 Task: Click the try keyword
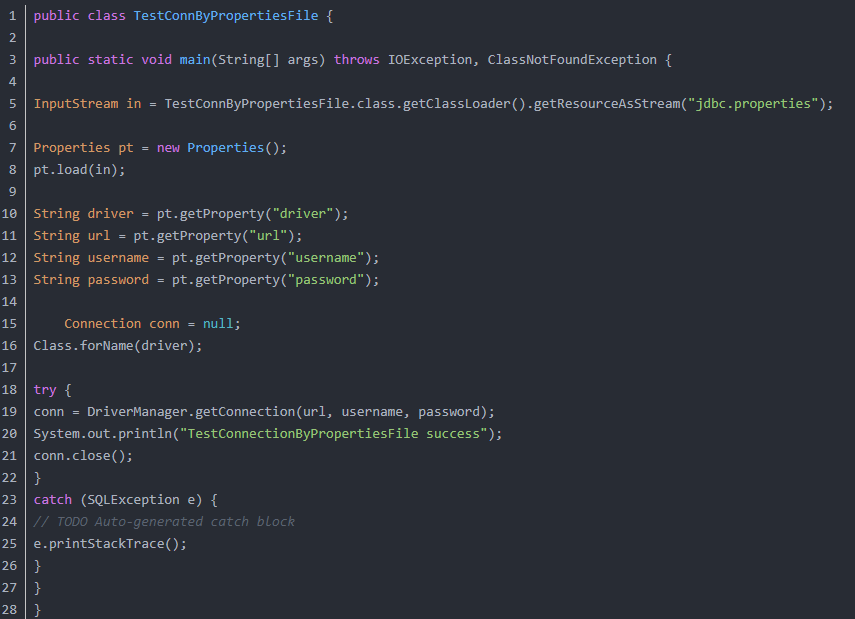[45, 390]
